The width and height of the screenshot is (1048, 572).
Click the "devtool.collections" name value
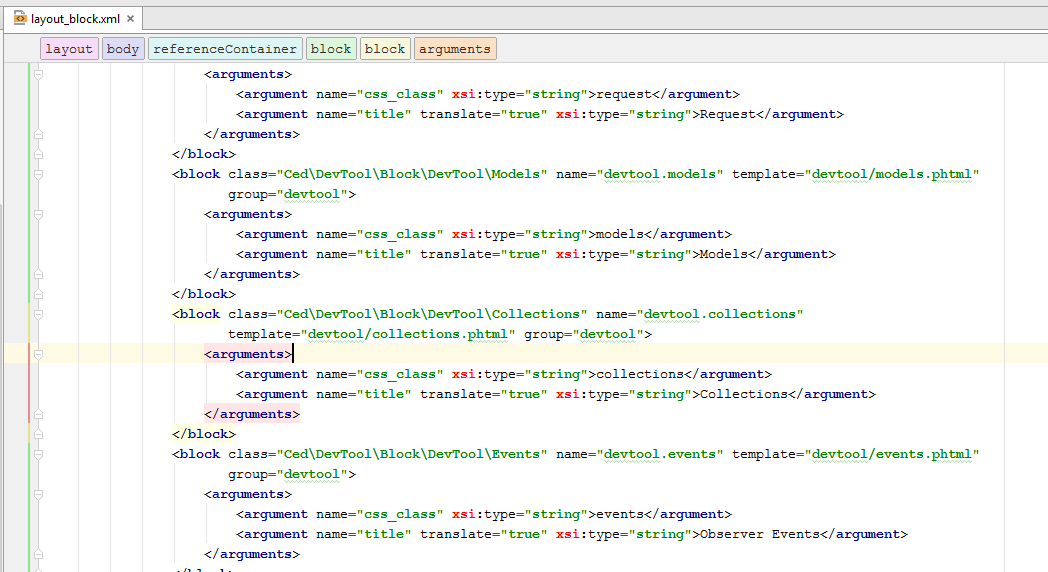click(x=720, y=314)
